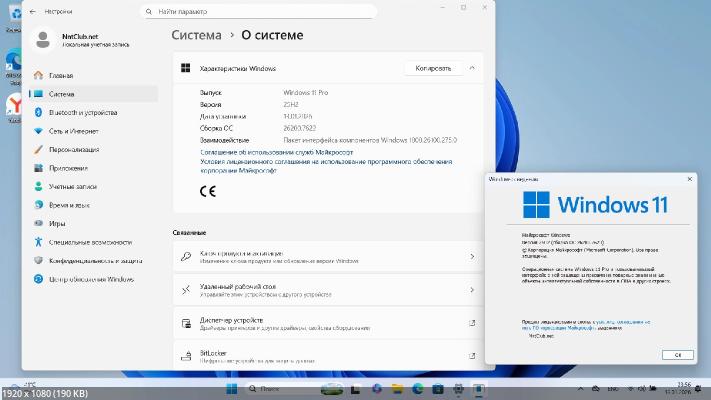Select Игры in the sidebar
The width and height of the screenshot is (711, 400).
click(x=57, y=223)
